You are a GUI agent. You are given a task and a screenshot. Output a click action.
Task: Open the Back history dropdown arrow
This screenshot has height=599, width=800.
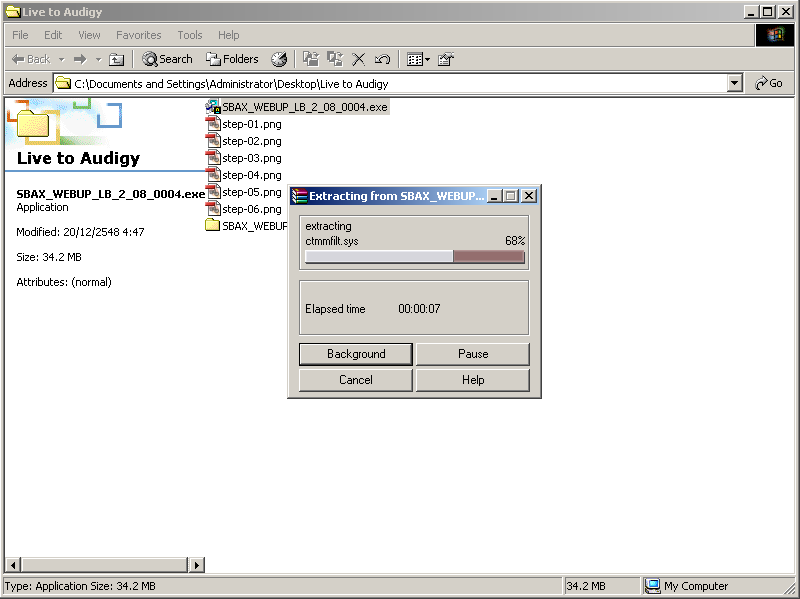point(62,59)
